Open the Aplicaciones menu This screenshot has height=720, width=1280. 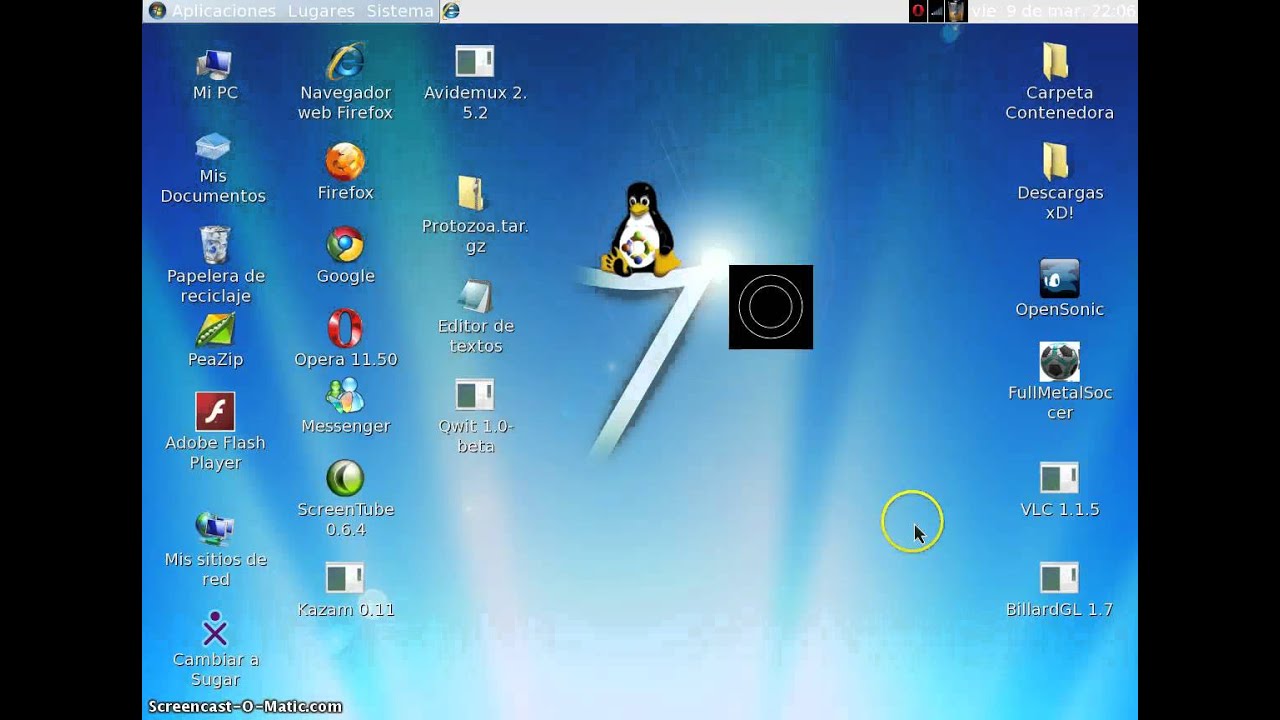click(223, 11)
